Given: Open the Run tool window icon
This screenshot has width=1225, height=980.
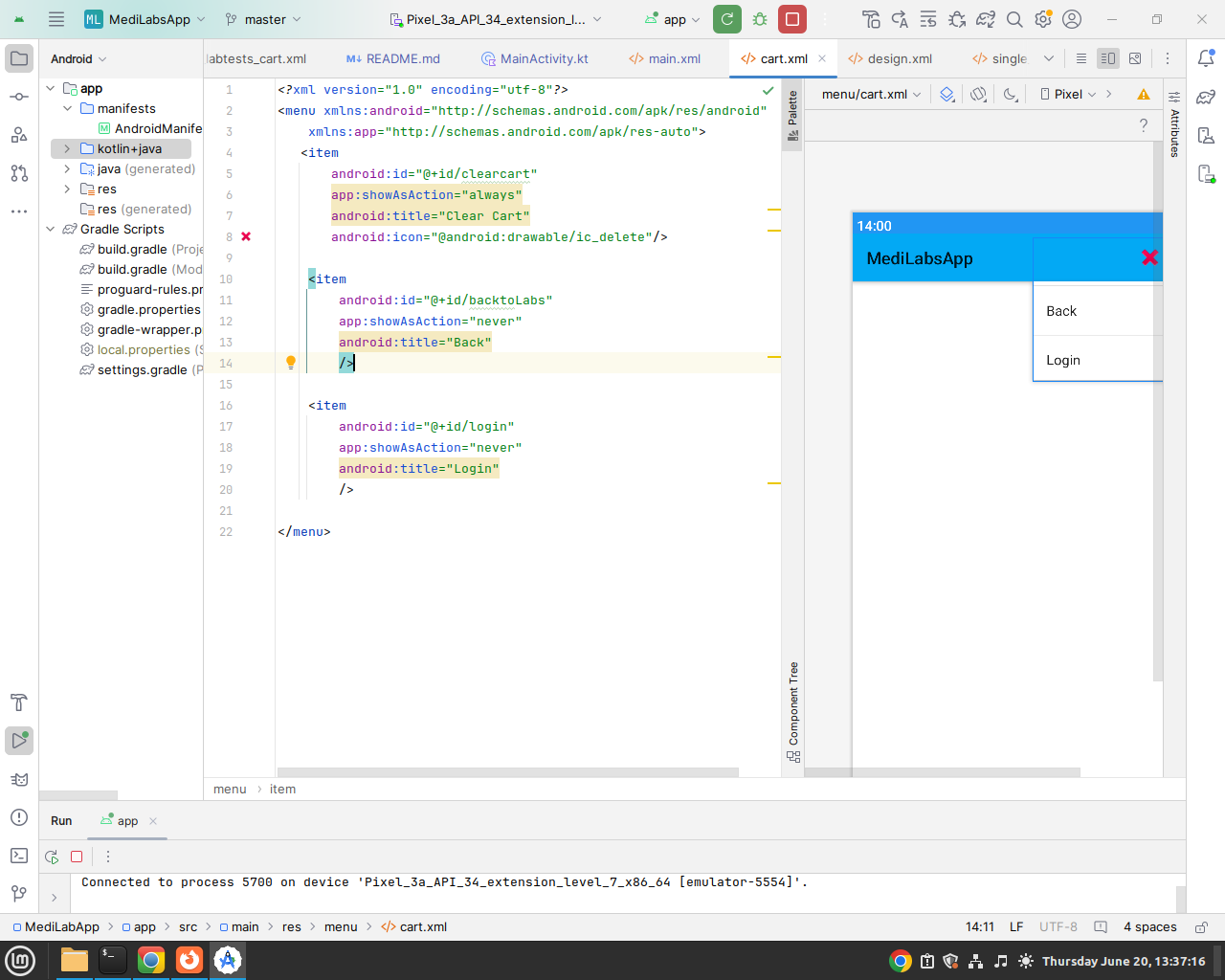Looking at the screenshot, I should [x=19, y=740].
